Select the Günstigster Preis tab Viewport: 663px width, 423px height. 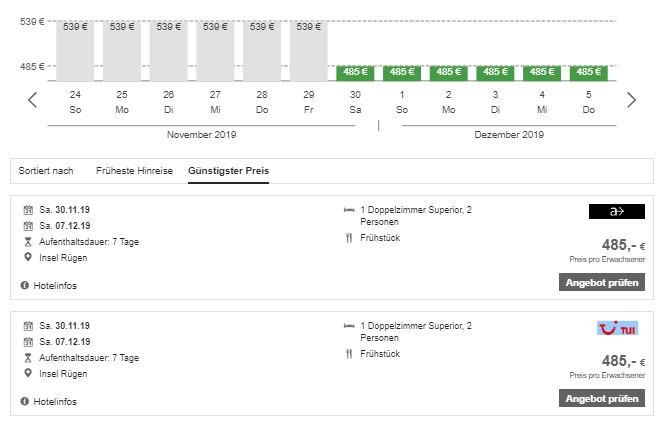[228, 171]
